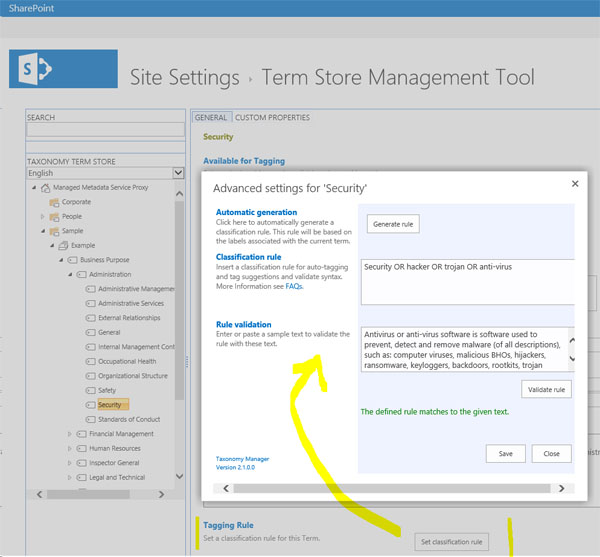
Task: Click the Administration term tag icon
Action: click(81, 275)
